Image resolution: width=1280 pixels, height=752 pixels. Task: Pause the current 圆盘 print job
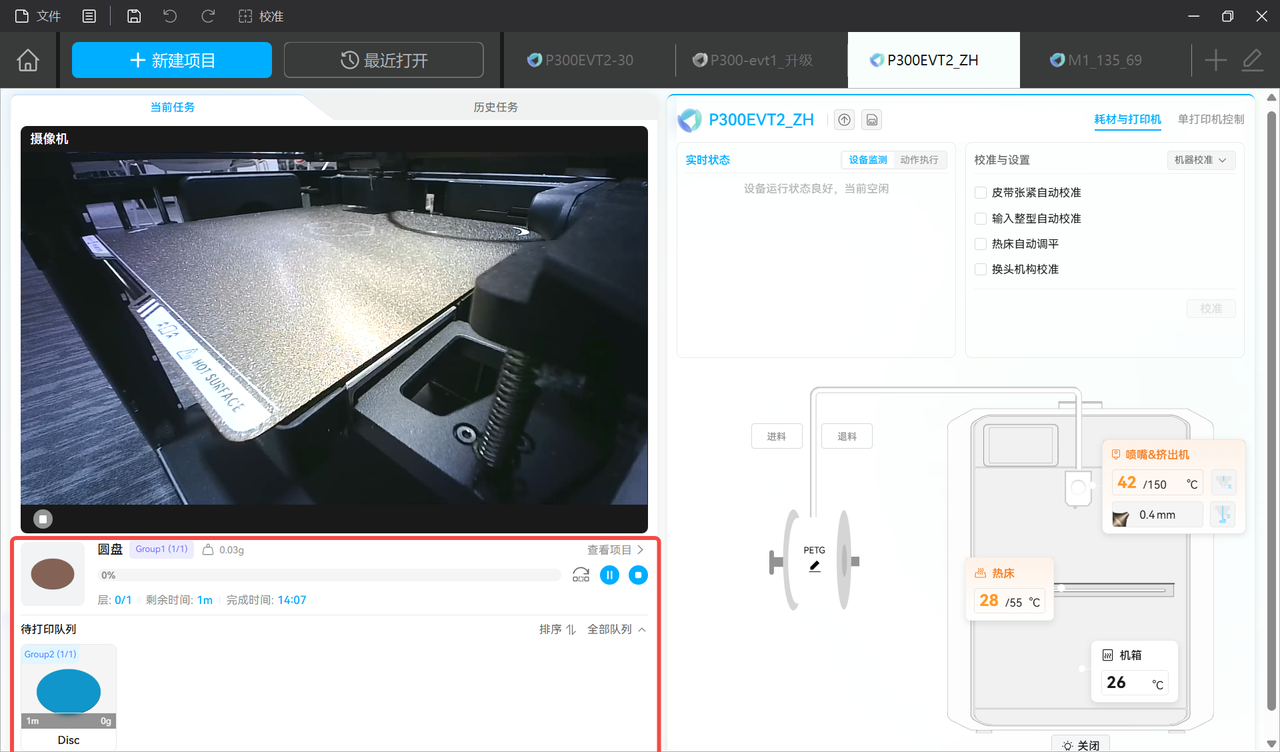pos(610,575)
